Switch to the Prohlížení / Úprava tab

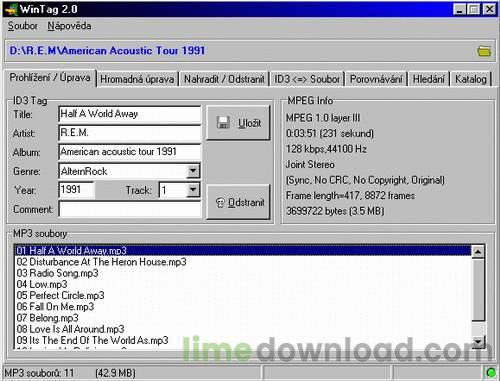point(50,78)
